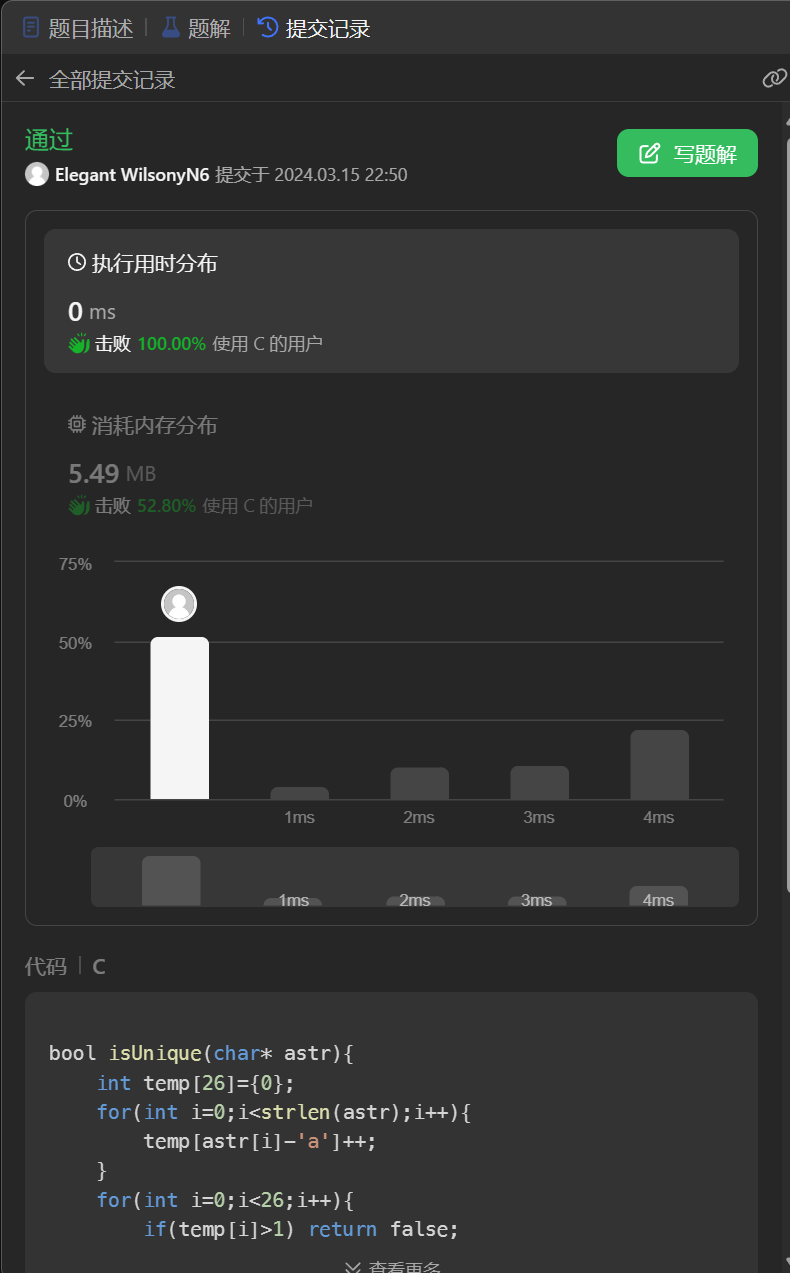
Task: Switch to the 题解 tab
Action: coord(195,28)
